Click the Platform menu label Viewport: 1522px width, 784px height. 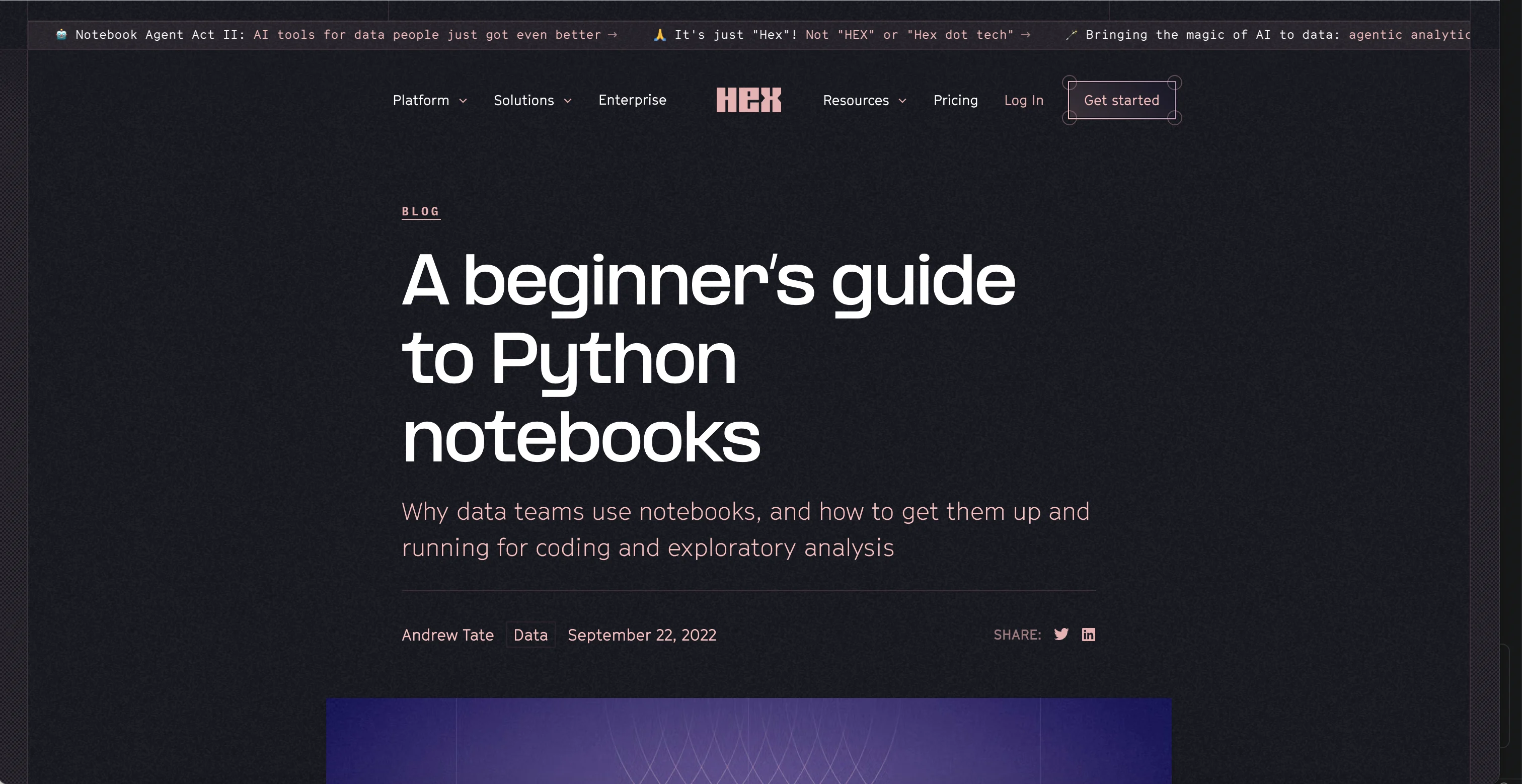421,101
